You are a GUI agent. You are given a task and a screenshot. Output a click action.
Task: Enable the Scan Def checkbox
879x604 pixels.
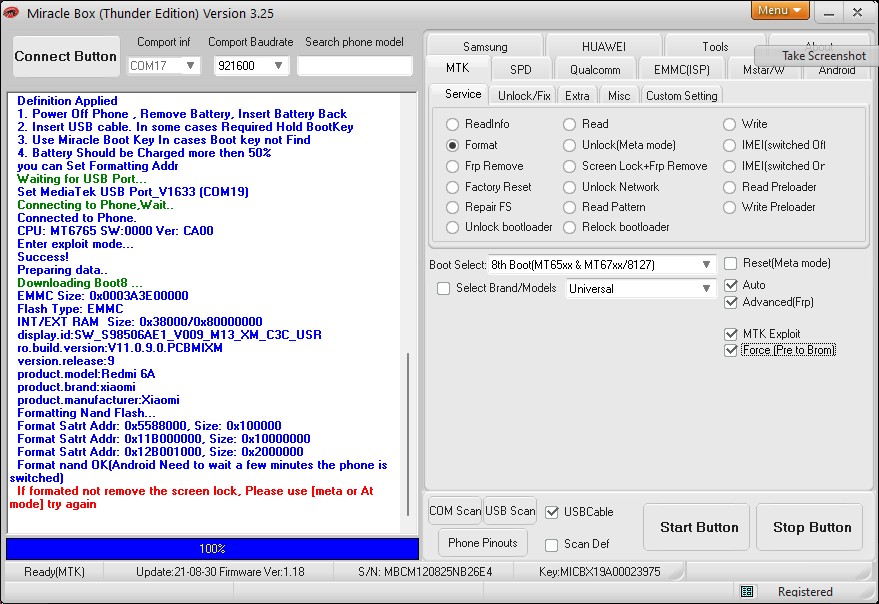[x=552, y=545]
